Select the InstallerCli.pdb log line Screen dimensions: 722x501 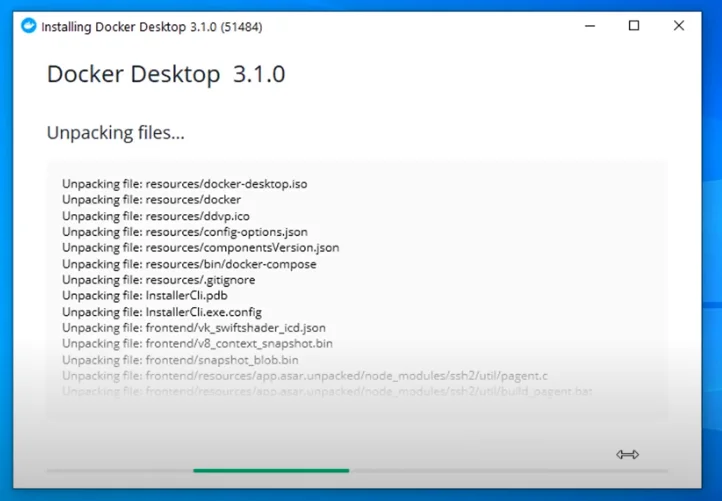pyautogui.click(x=145, y=295)
